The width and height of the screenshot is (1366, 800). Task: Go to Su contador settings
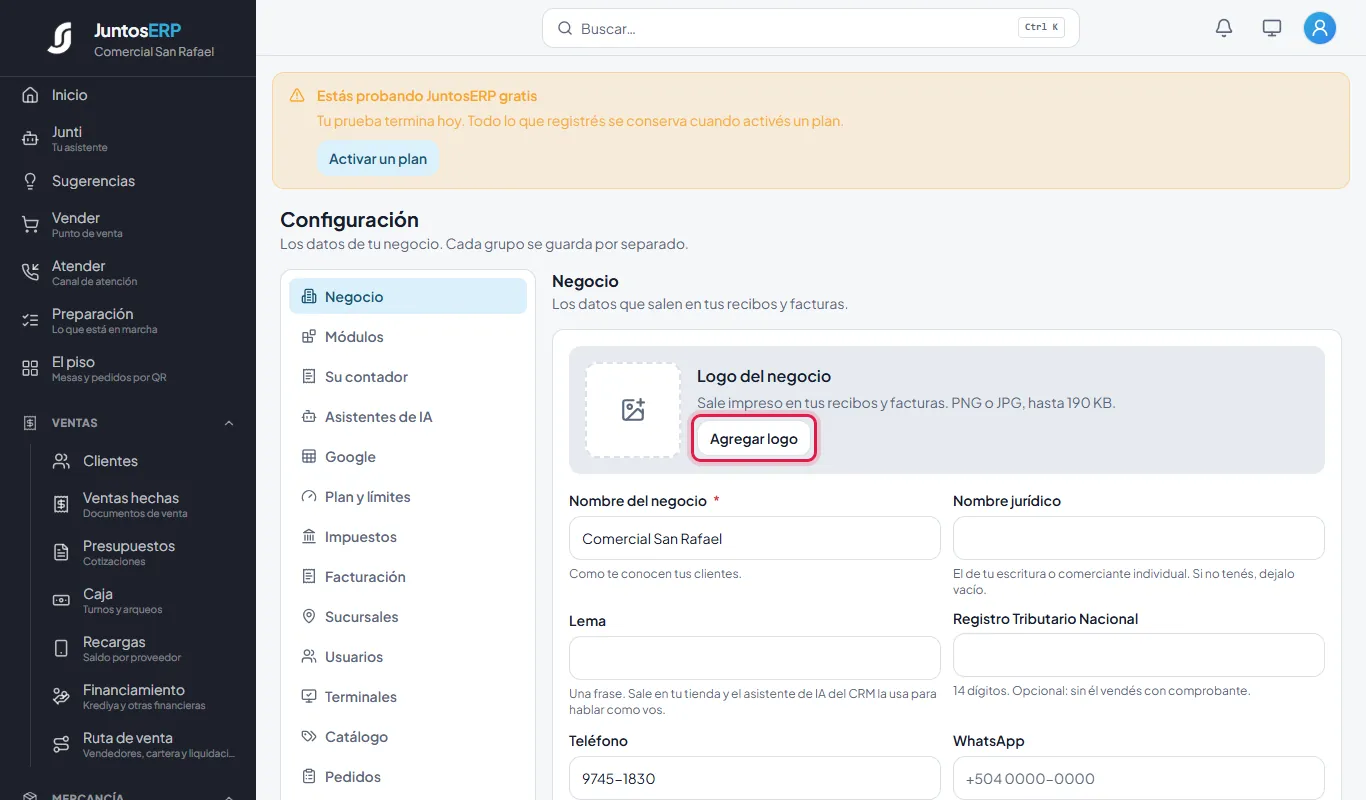[408, 377]
